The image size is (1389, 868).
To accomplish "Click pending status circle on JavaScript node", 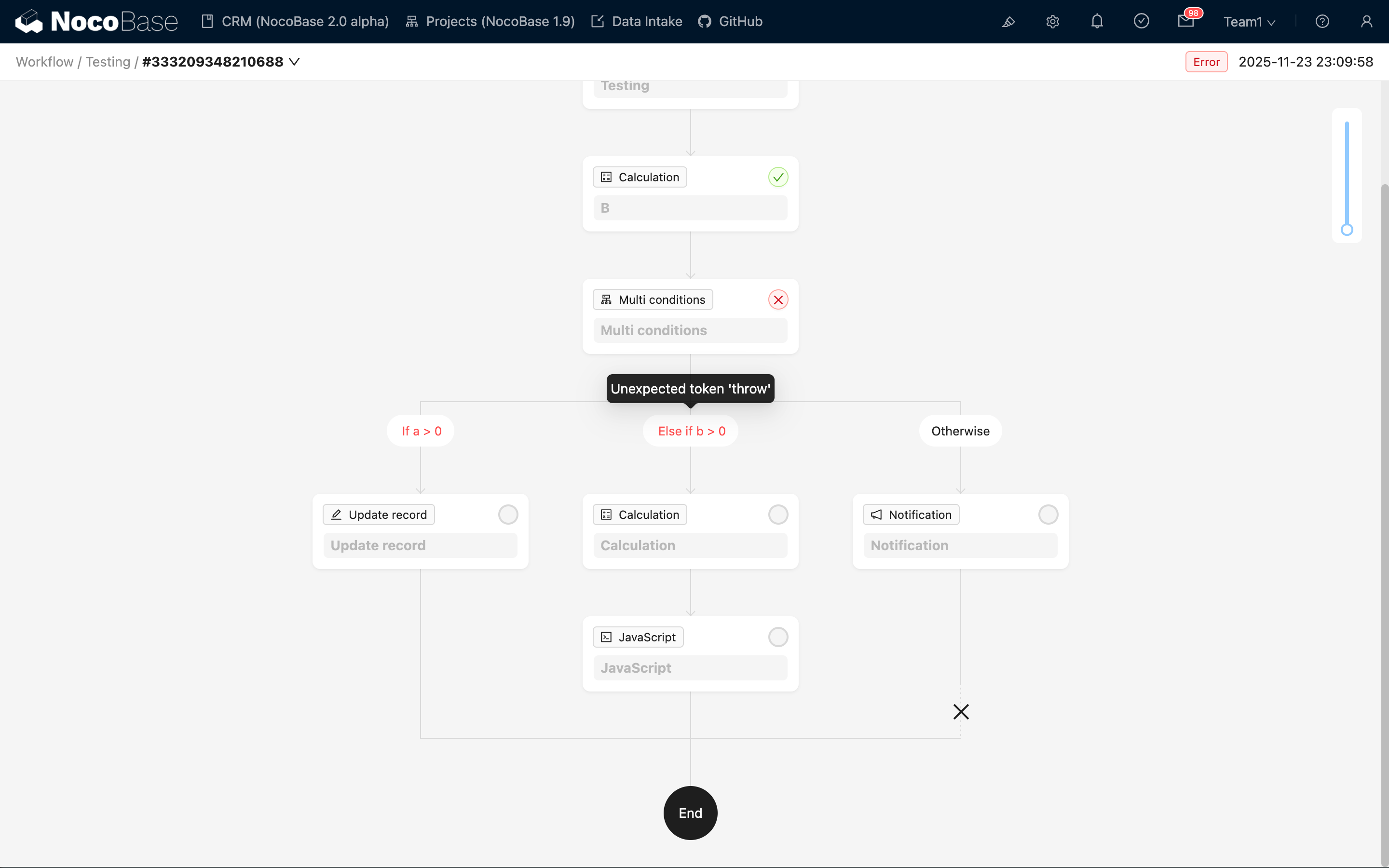I will coord(778,637).
